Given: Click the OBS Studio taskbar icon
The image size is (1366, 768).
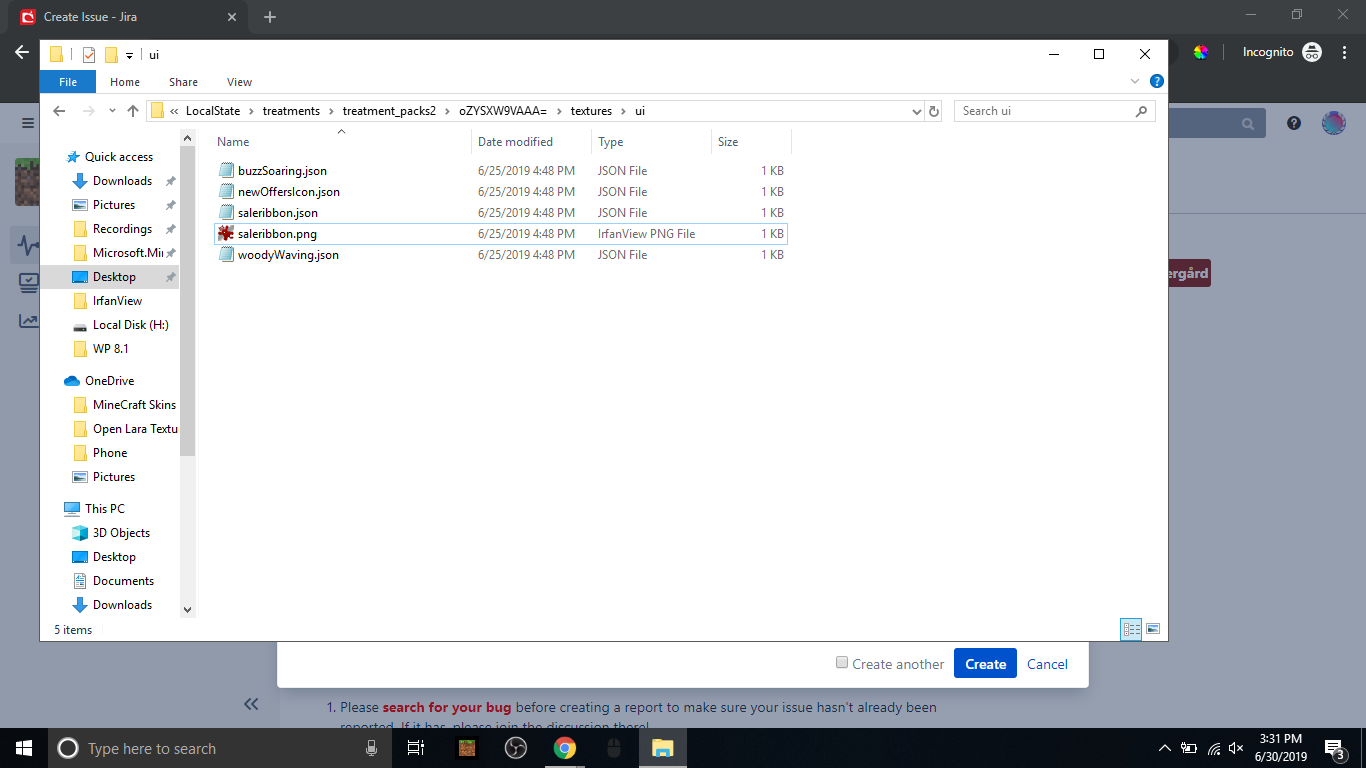Looking at the screenshot, I should (x=516, y=748).
